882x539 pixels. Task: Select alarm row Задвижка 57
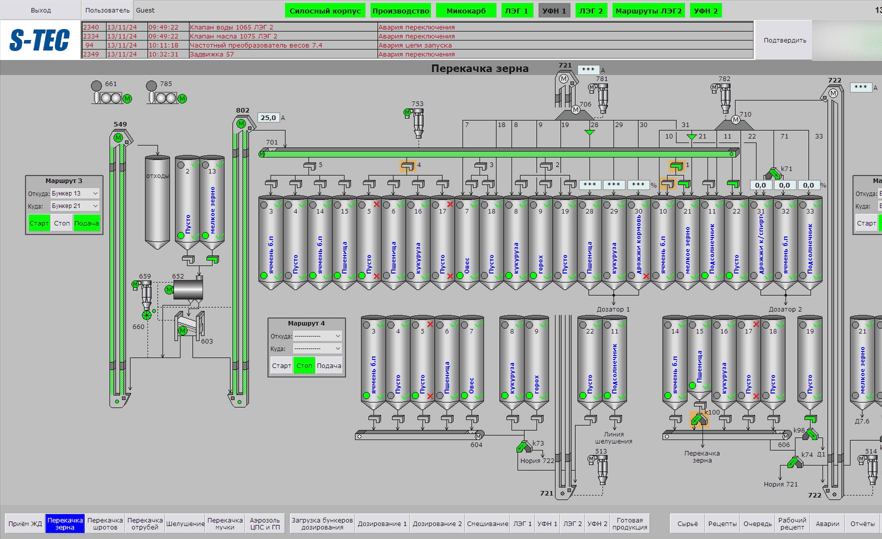tap(417, 55)
